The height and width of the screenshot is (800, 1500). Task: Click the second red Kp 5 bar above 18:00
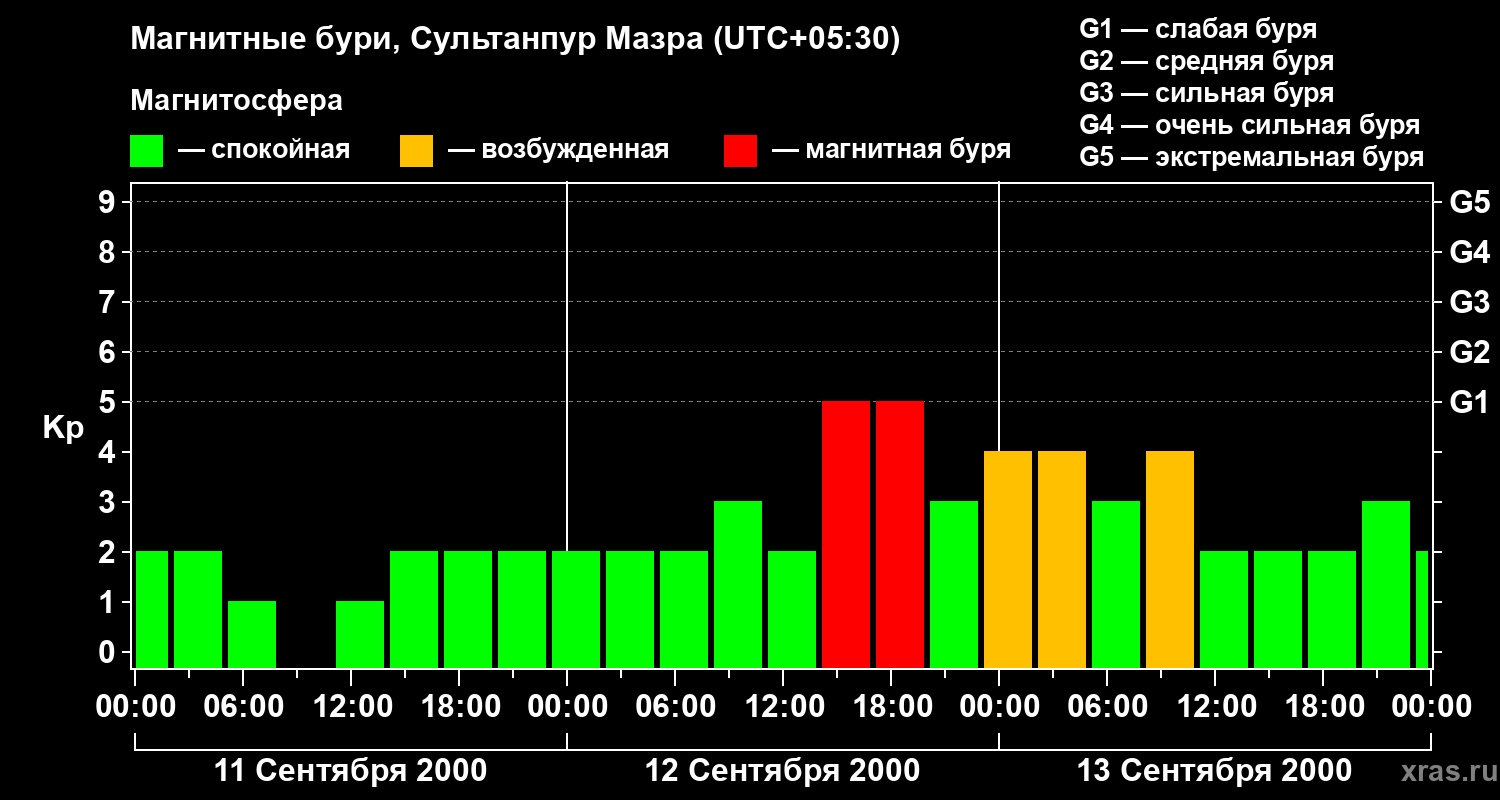click(900, 534)
